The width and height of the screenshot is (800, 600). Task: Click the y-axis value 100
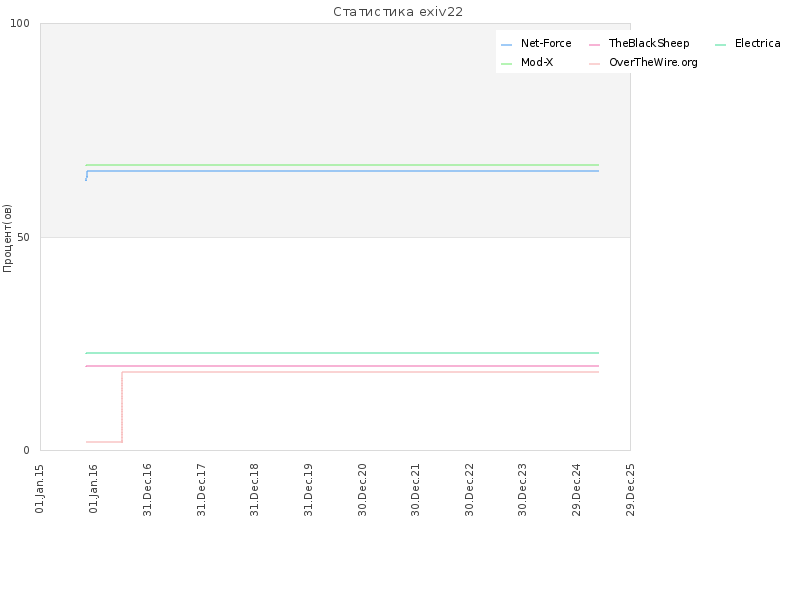(20, 23)
